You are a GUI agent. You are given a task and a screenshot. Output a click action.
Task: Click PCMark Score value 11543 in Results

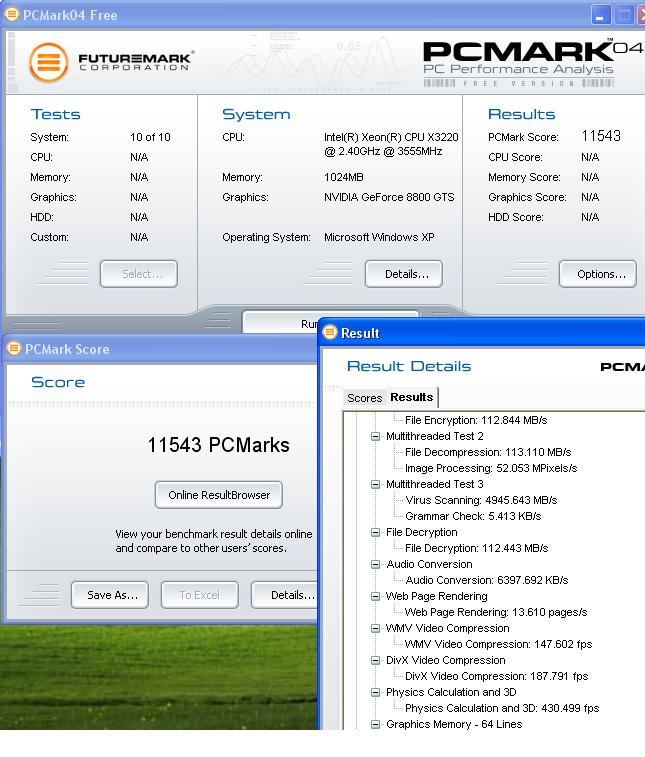601,136
